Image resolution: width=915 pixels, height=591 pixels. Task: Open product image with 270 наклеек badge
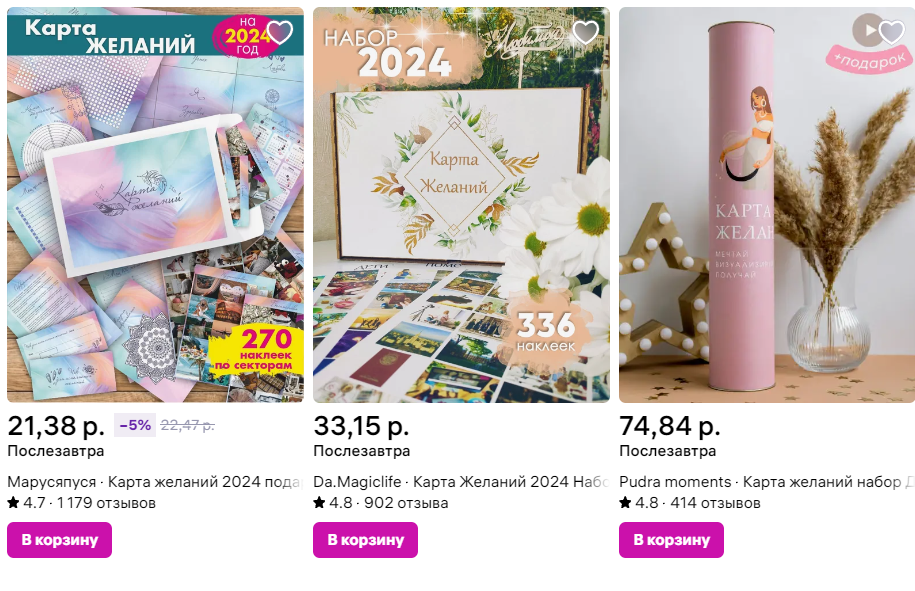(x=155, y=205)
